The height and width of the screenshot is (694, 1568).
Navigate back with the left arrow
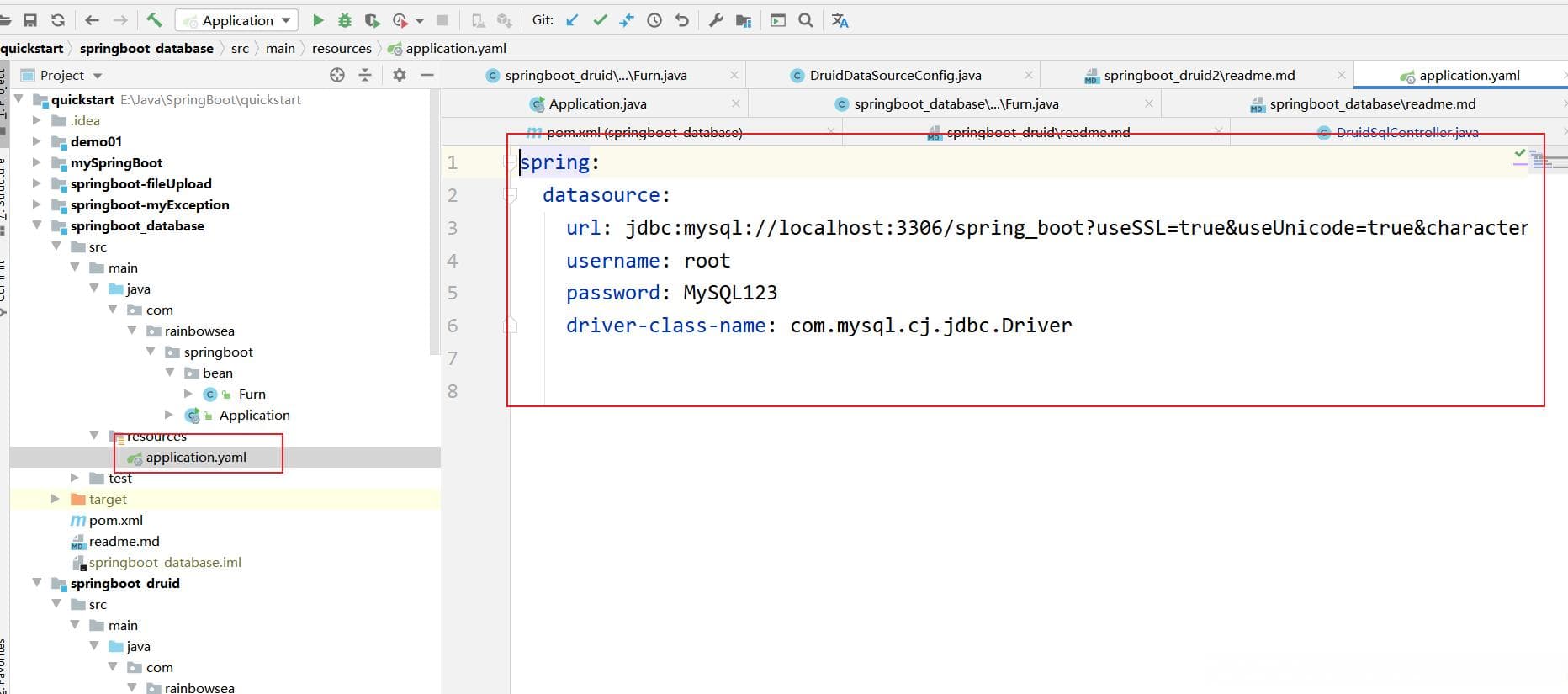[x=93, y=20]
